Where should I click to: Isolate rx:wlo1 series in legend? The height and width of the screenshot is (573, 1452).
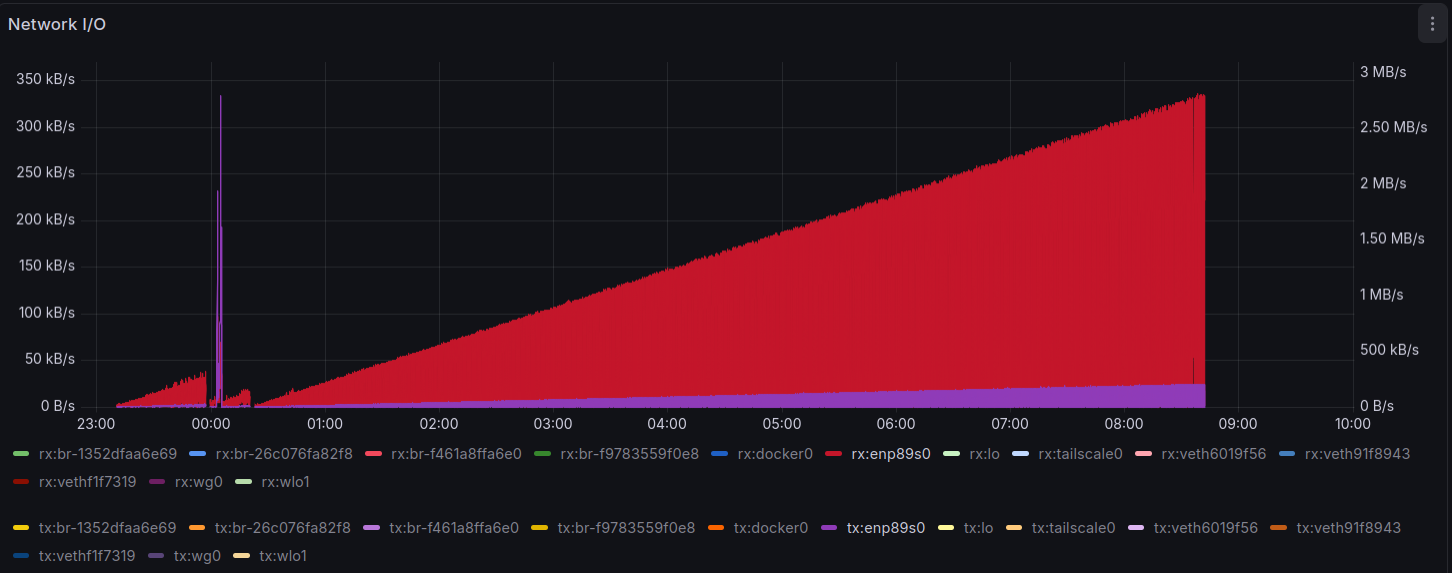(285, 482)
